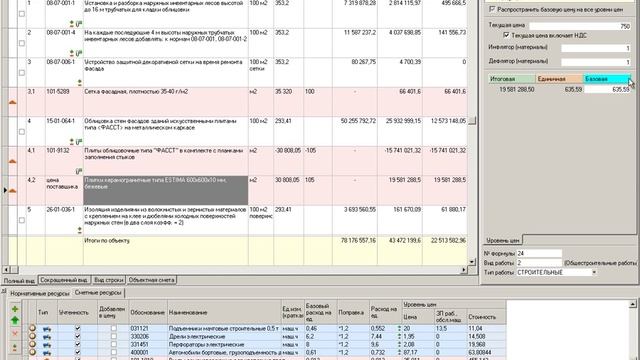Click the orange material marker in row 3,1
Image resolution: width=640 pixels, height=360 pixels.
(13, 102)
